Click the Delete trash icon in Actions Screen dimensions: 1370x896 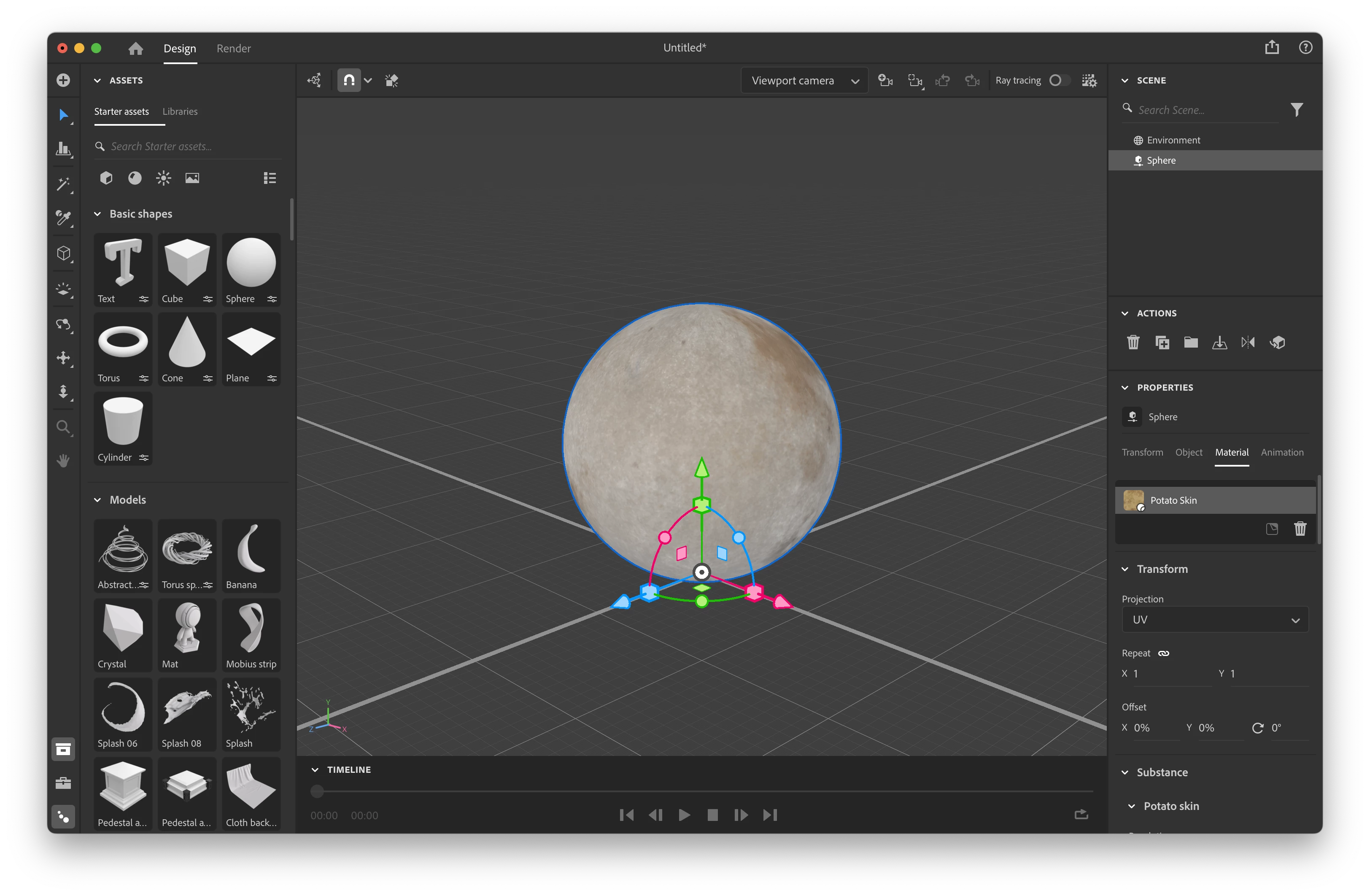coord(1133,343)
